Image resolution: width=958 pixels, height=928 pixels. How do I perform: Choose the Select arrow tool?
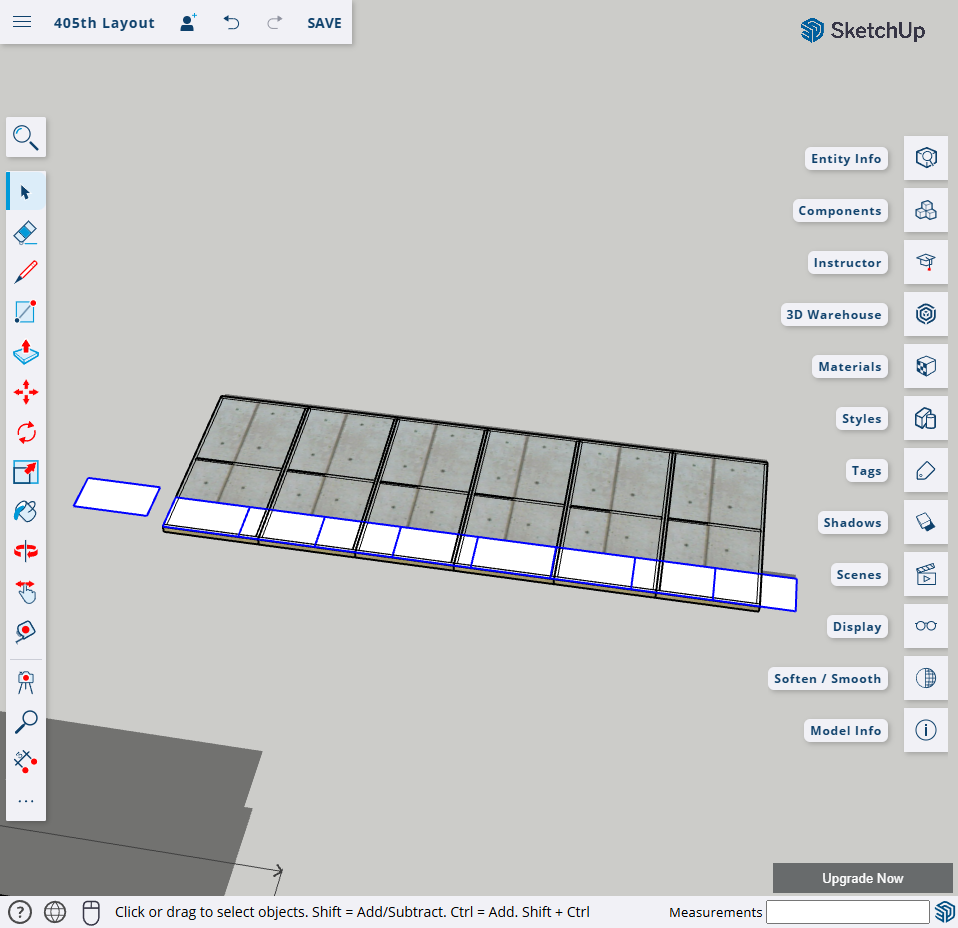click(26, 192)
